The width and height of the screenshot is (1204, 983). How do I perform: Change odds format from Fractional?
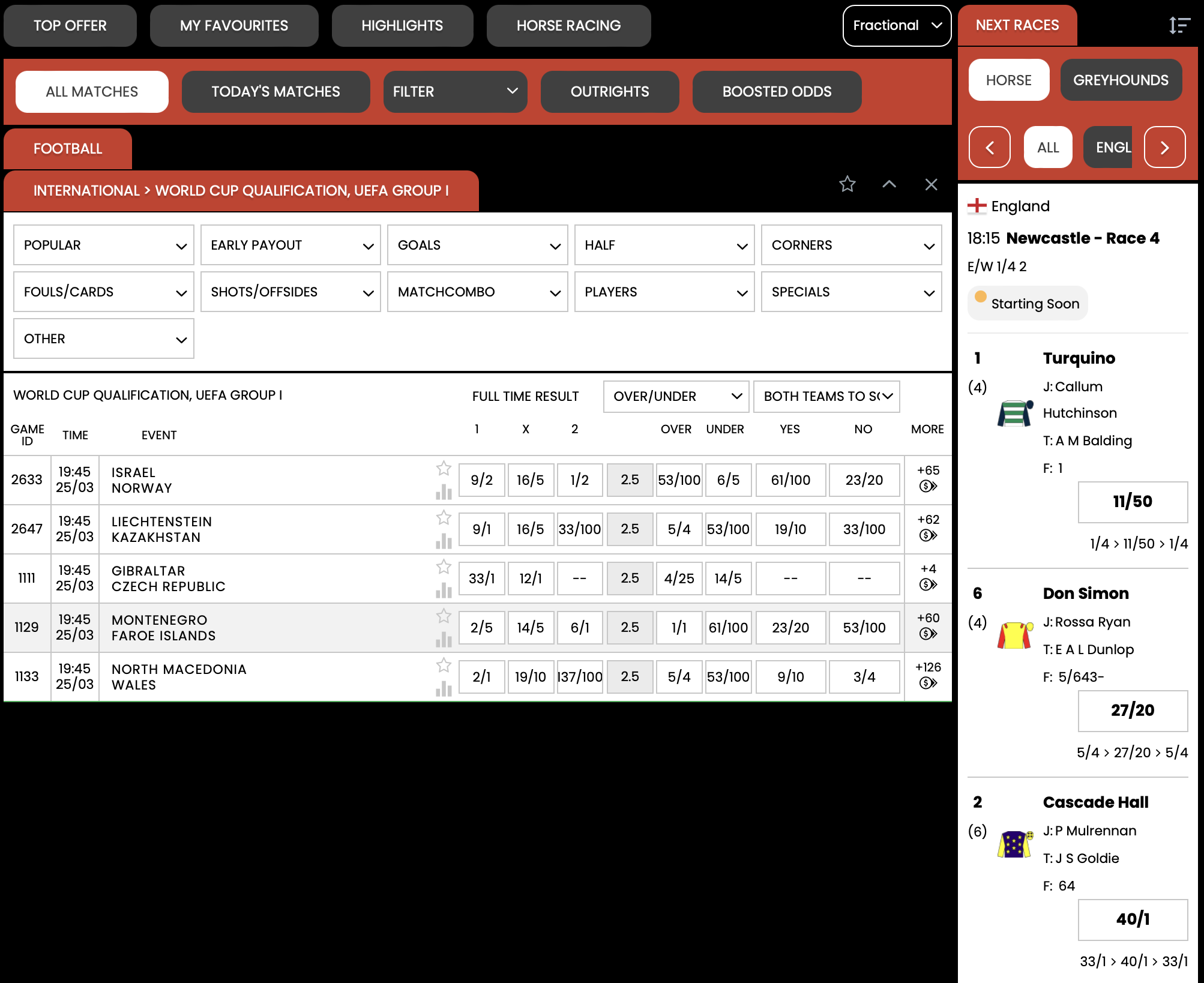click(896, 25)
